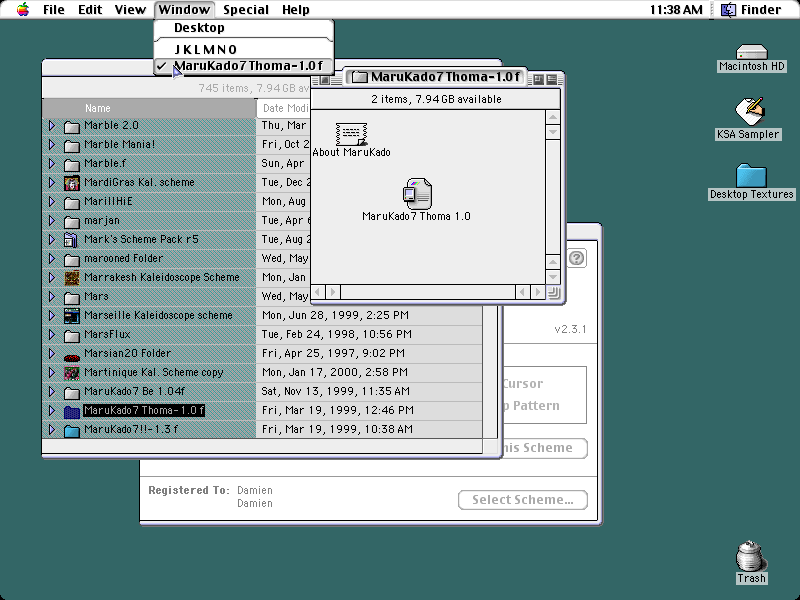This screenshot has height=600, width=800.
Task: Select the MarillHiE folder name
Action: click(108, 202)
